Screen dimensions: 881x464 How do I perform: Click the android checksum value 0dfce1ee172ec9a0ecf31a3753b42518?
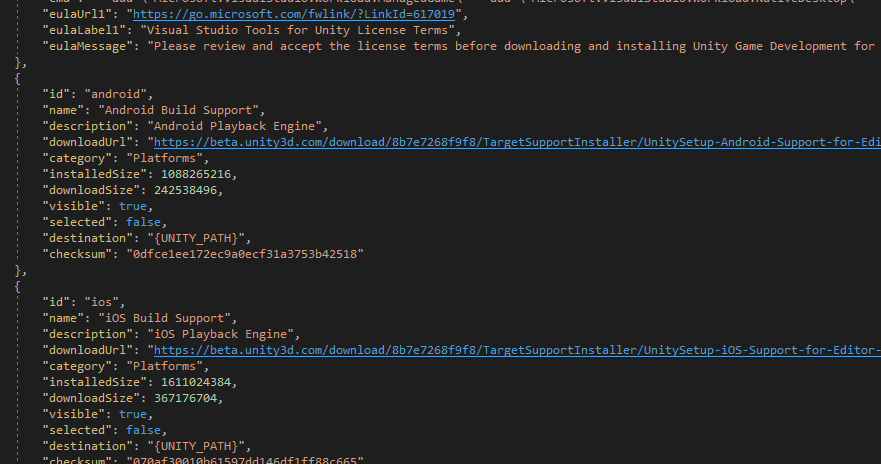[x=245, y=254]
